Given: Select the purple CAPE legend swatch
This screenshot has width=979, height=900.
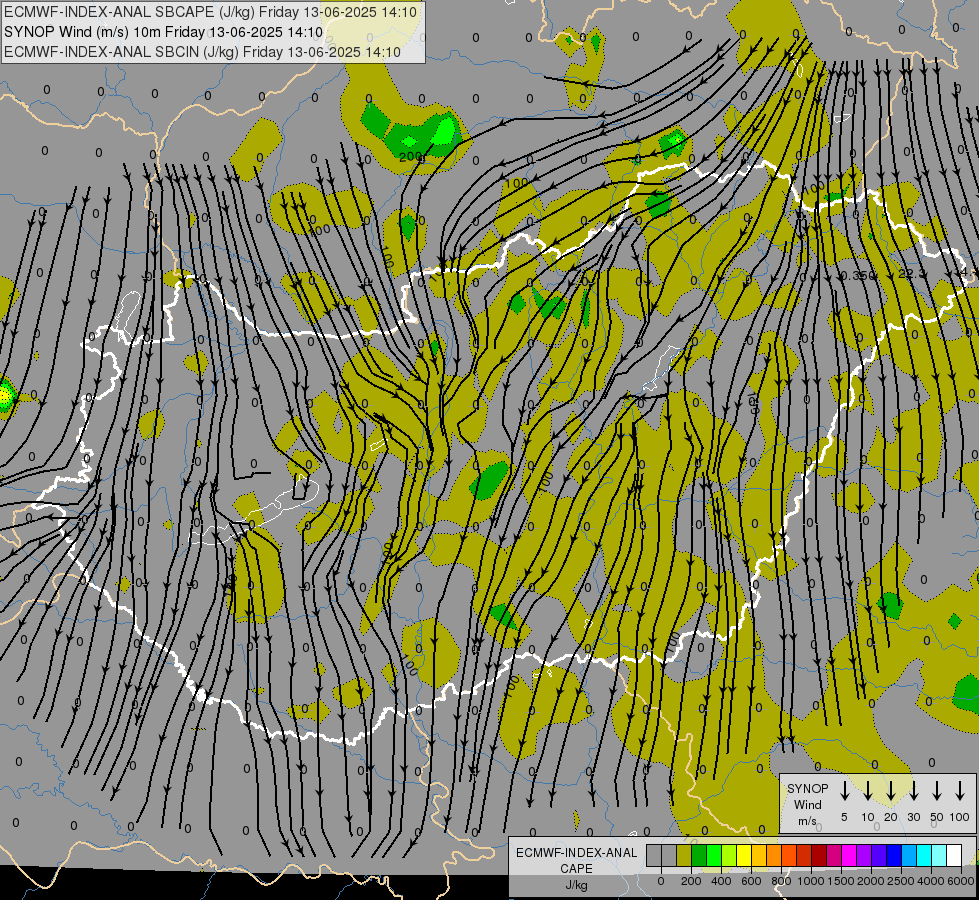Looking at the screenshot, I should point(864,855).
